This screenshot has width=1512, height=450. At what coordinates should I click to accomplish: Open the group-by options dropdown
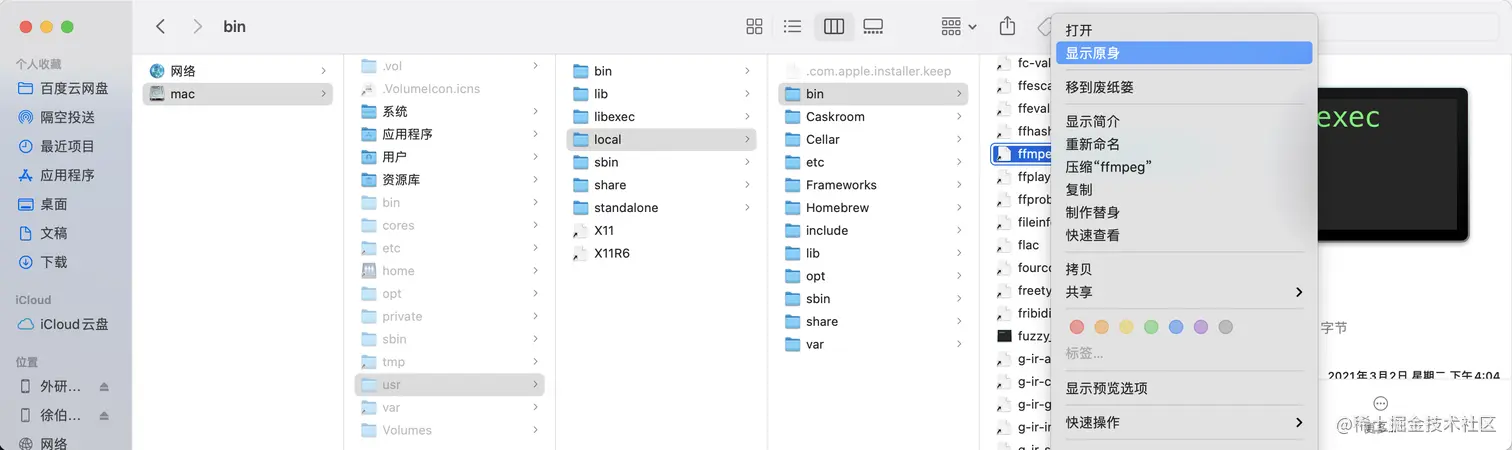coord(958,27)
